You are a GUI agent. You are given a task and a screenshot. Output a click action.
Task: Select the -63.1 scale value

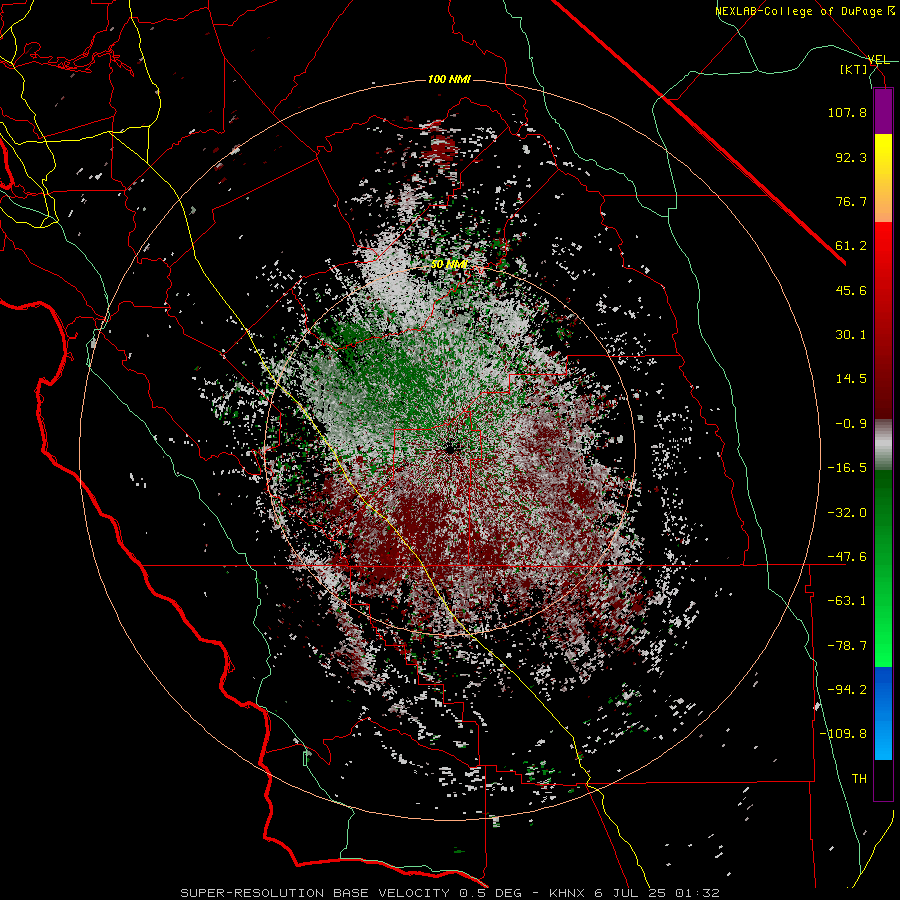point(847,601)
